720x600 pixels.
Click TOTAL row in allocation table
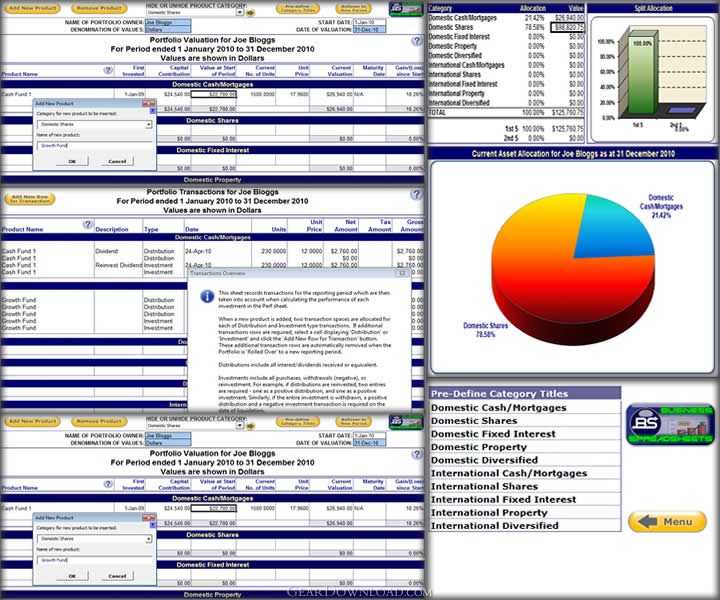click(x=506, y=112)
